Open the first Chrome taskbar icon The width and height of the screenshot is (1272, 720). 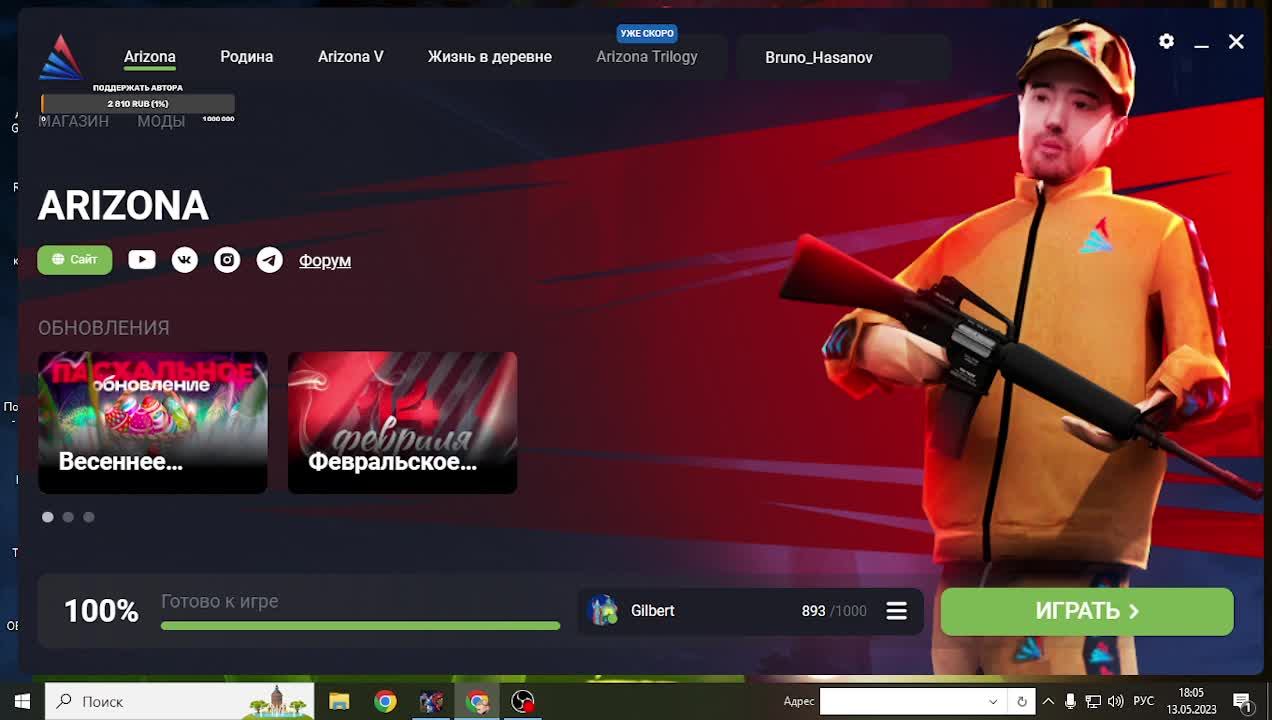point(385,701)
